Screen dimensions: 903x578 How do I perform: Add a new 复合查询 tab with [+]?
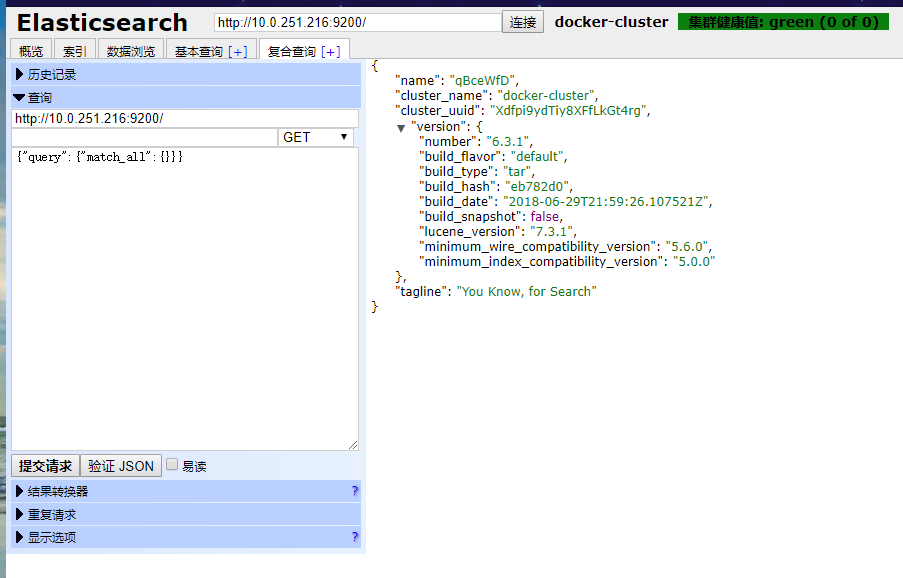point(331,52)
